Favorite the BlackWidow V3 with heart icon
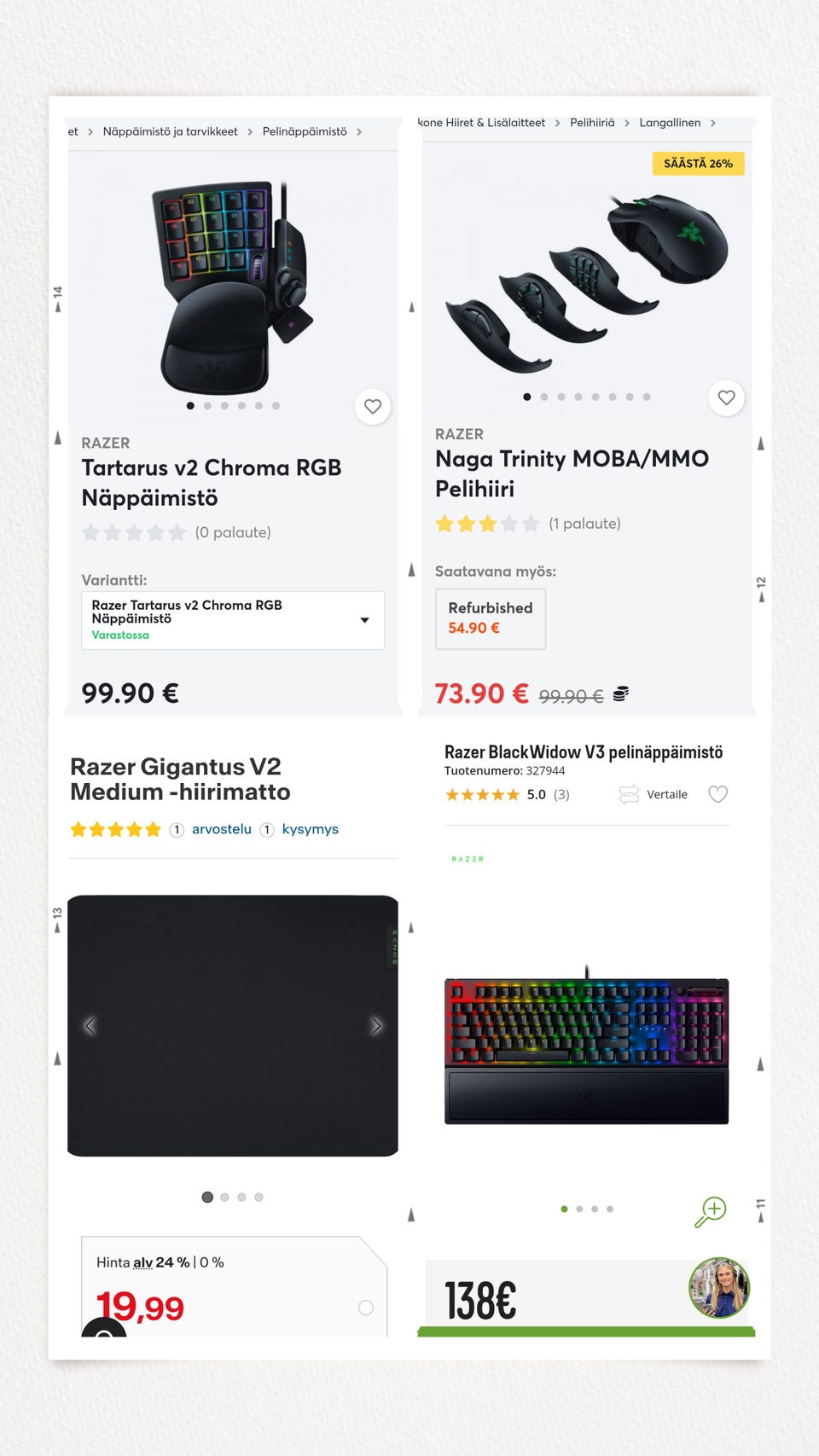Image resolution: width=819 pixels, height=1456 pixels. point(718,794)
